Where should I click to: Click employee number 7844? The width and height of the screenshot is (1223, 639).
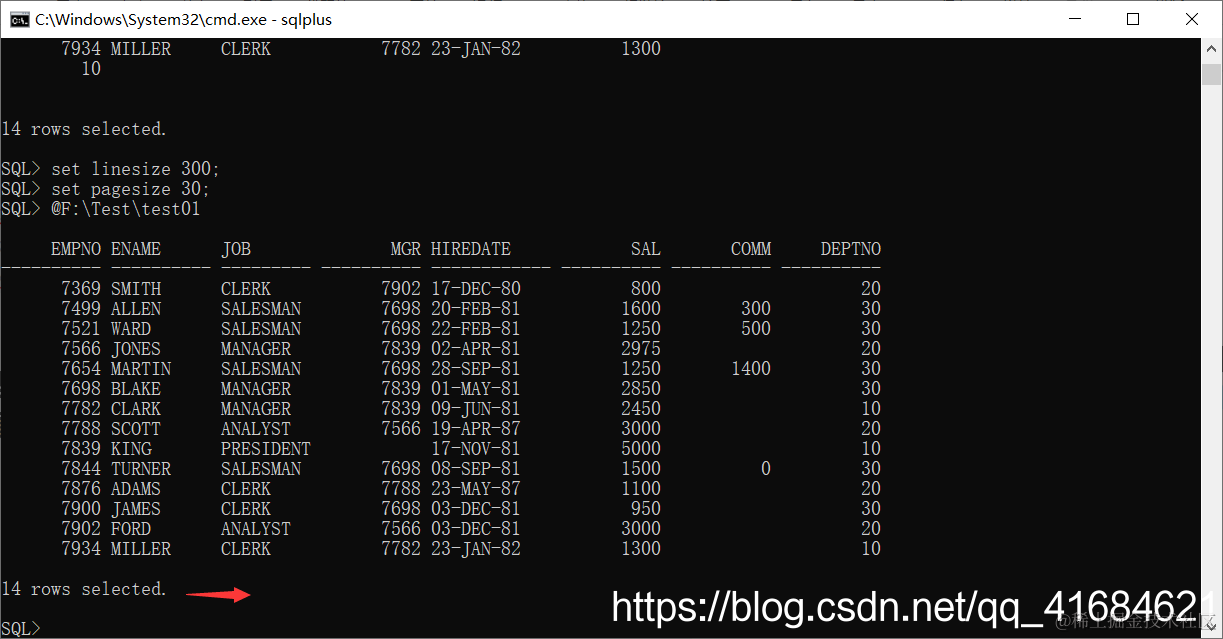81,469
